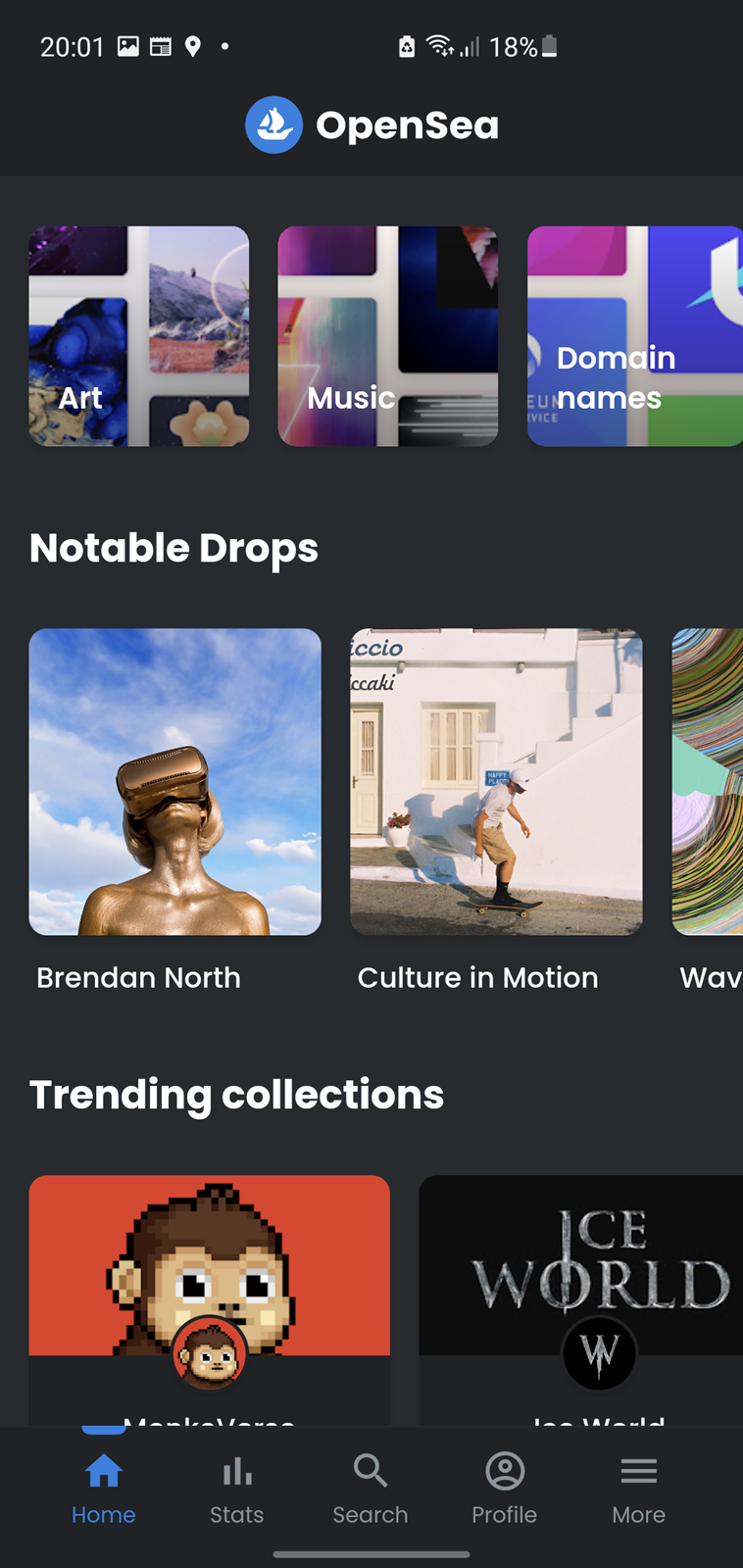Open the Culture in Motion drop image

(x=497, y=781)
